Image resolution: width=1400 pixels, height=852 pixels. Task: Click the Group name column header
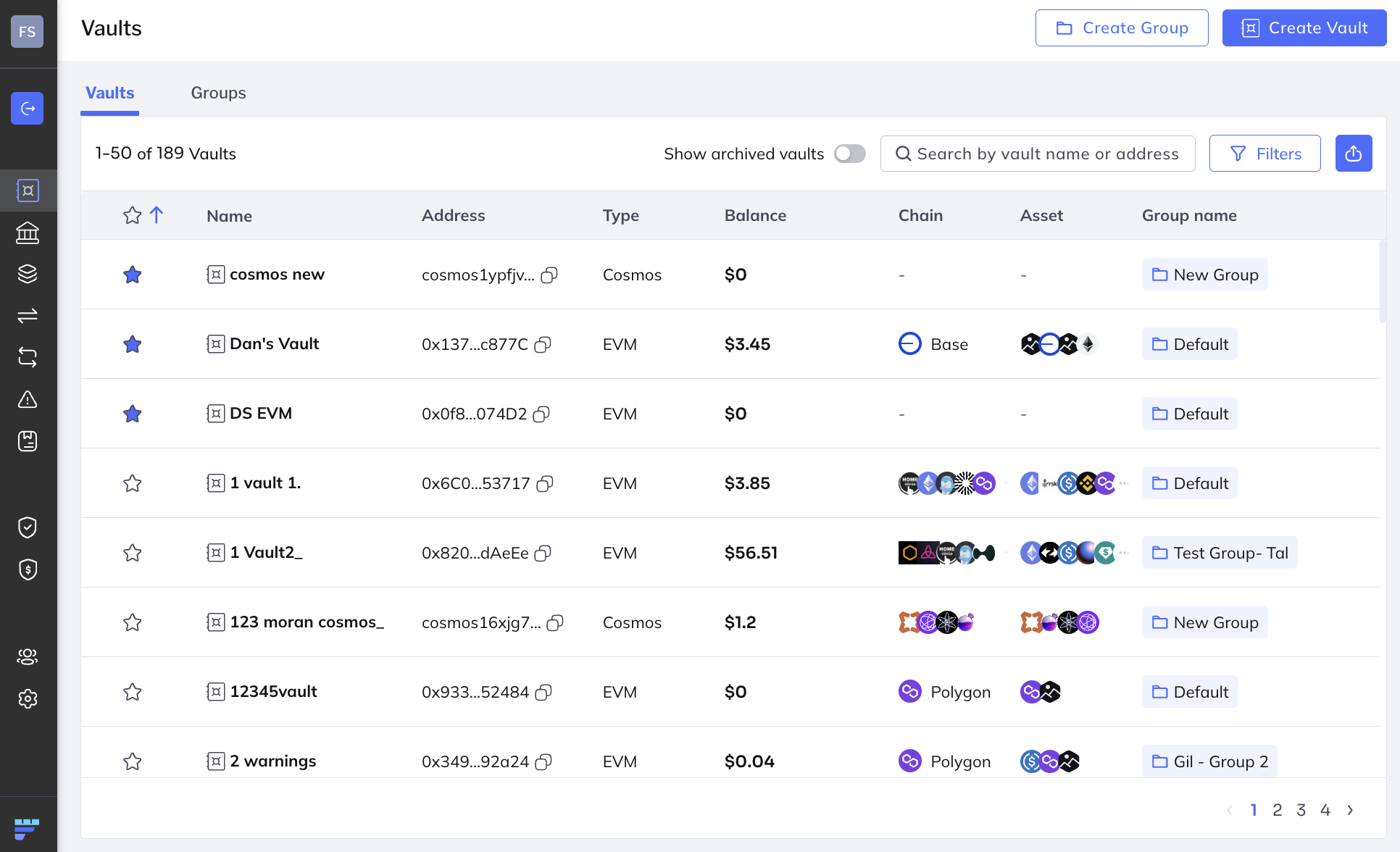[1189, 215]
